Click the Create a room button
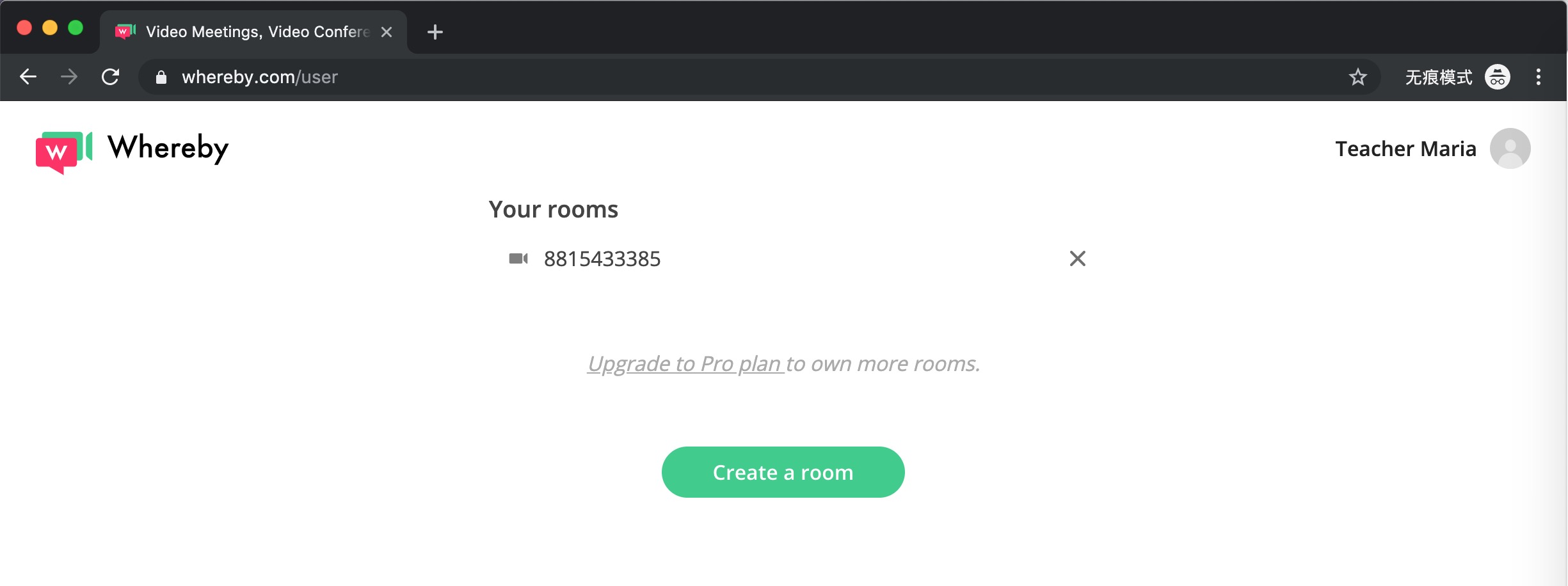1568x586 pixels. (x=783, y=472)
